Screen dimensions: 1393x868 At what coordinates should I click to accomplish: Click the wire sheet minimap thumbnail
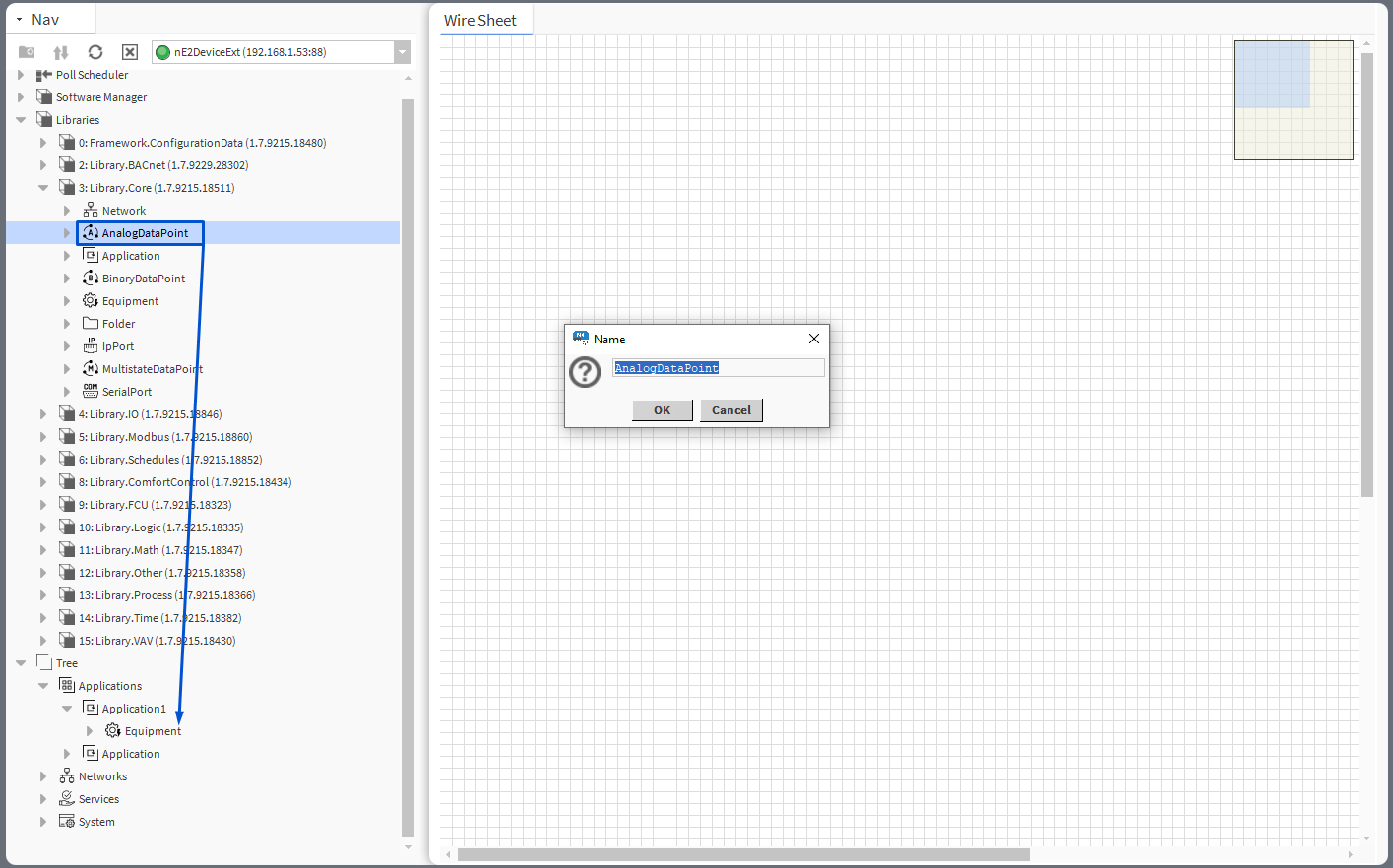tap(1293, 99)
